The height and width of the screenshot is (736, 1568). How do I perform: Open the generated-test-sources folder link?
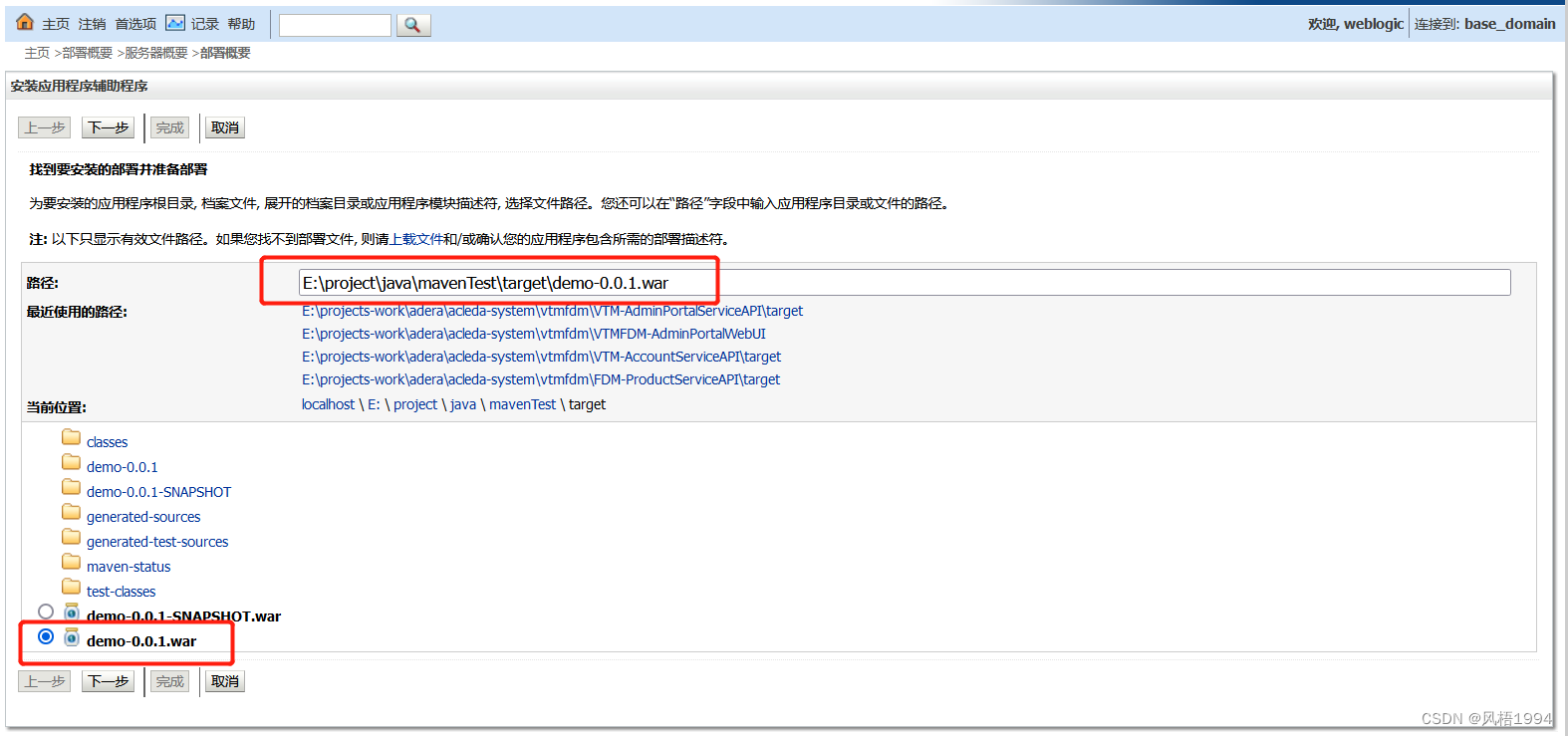[157, 542]
